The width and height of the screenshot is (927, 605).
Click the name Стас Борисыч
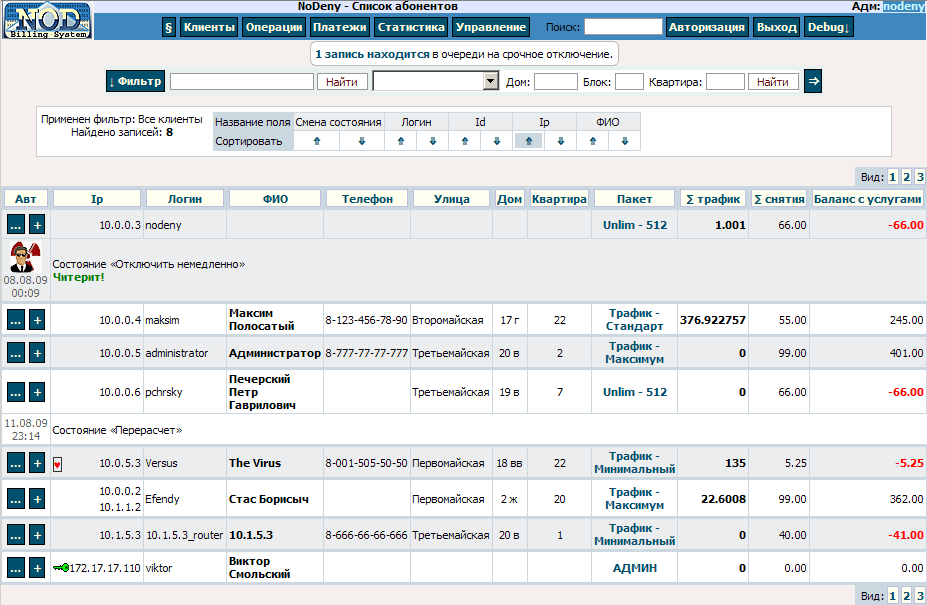pyautogui.click(x=269, y=499)
